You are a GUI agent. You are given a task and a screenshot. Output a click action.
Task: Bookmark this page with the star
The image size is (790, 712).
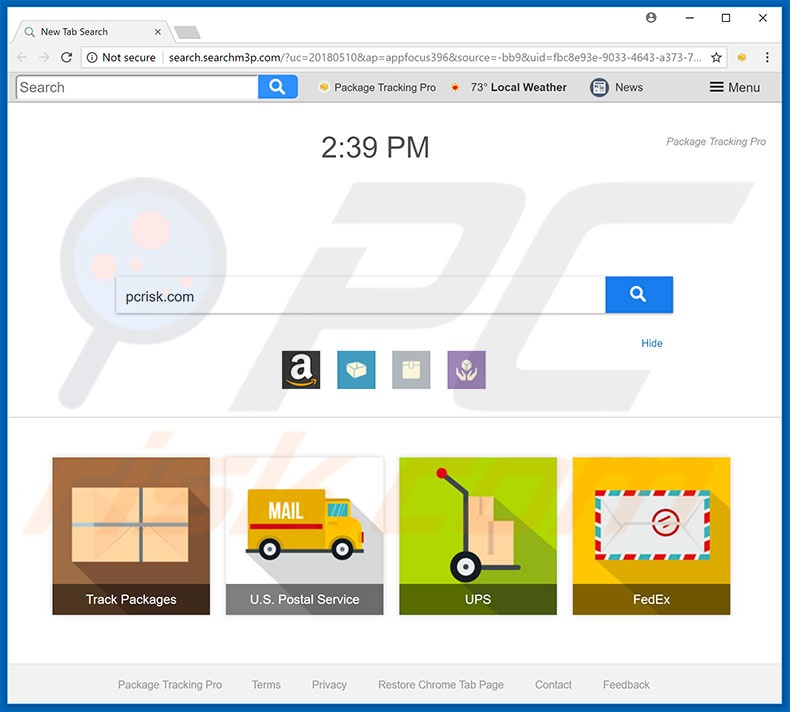[x=716, y=57]
